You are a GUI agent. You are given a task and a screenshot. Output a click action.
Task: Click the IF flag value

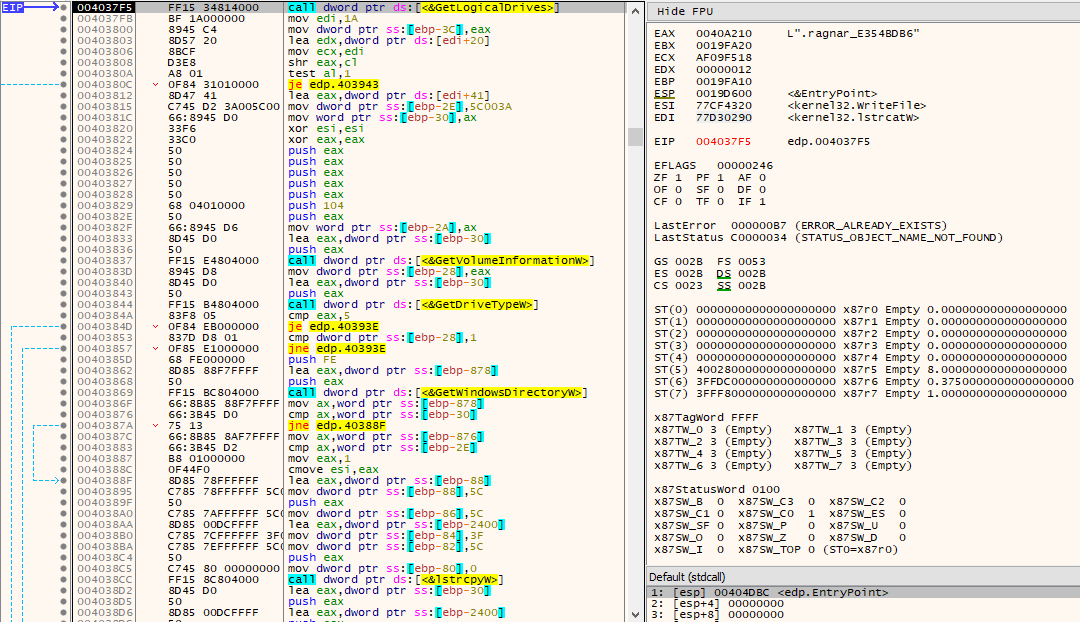(x=762, y=202)
